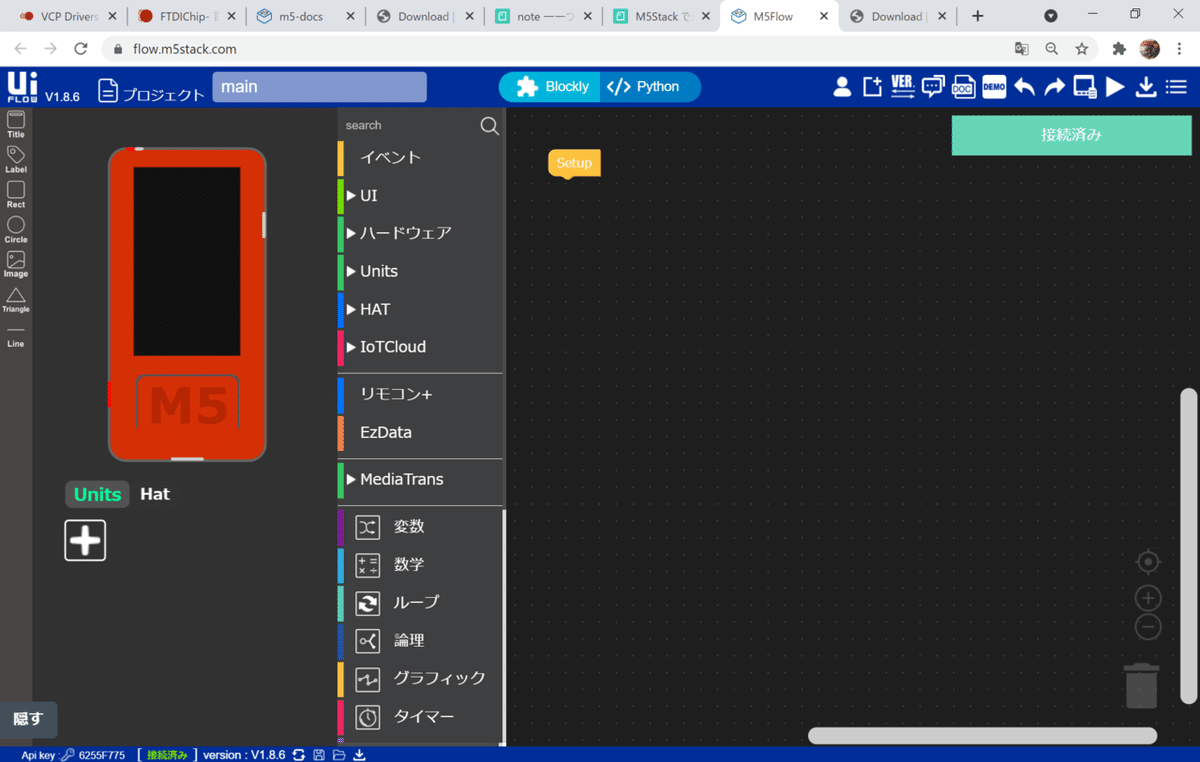Run the program with play icon
The height and width of the screenshot is (762, 1200).
click(1115, 87)
